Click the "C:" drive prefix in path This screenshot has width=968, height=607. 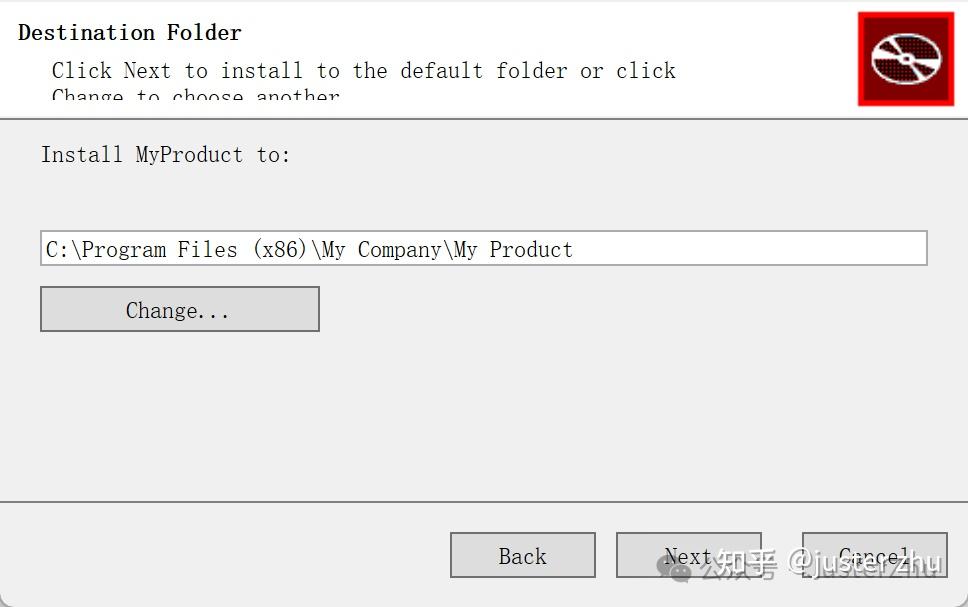pos(57,249)
